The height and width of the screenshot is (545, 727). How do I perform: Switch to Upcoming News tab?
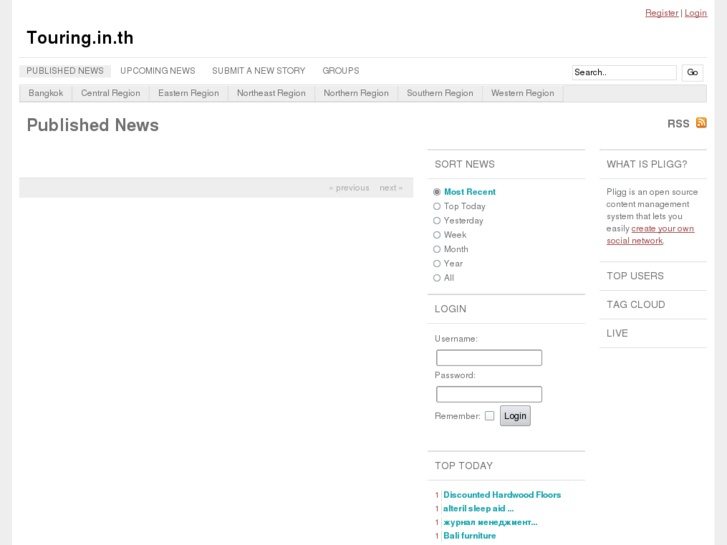[x=158, y=71]
